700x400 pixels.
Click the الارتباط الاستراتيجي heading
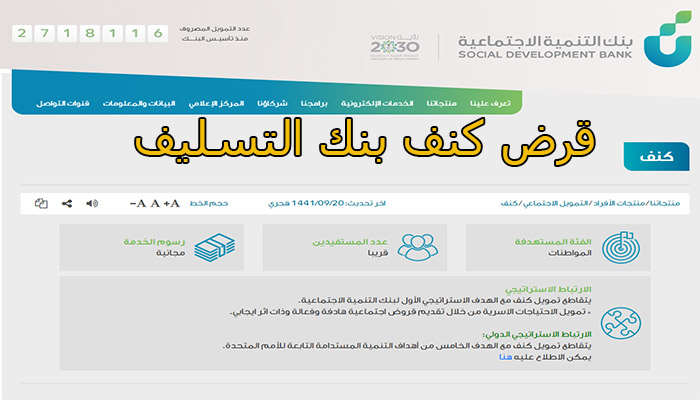point(548,289)
